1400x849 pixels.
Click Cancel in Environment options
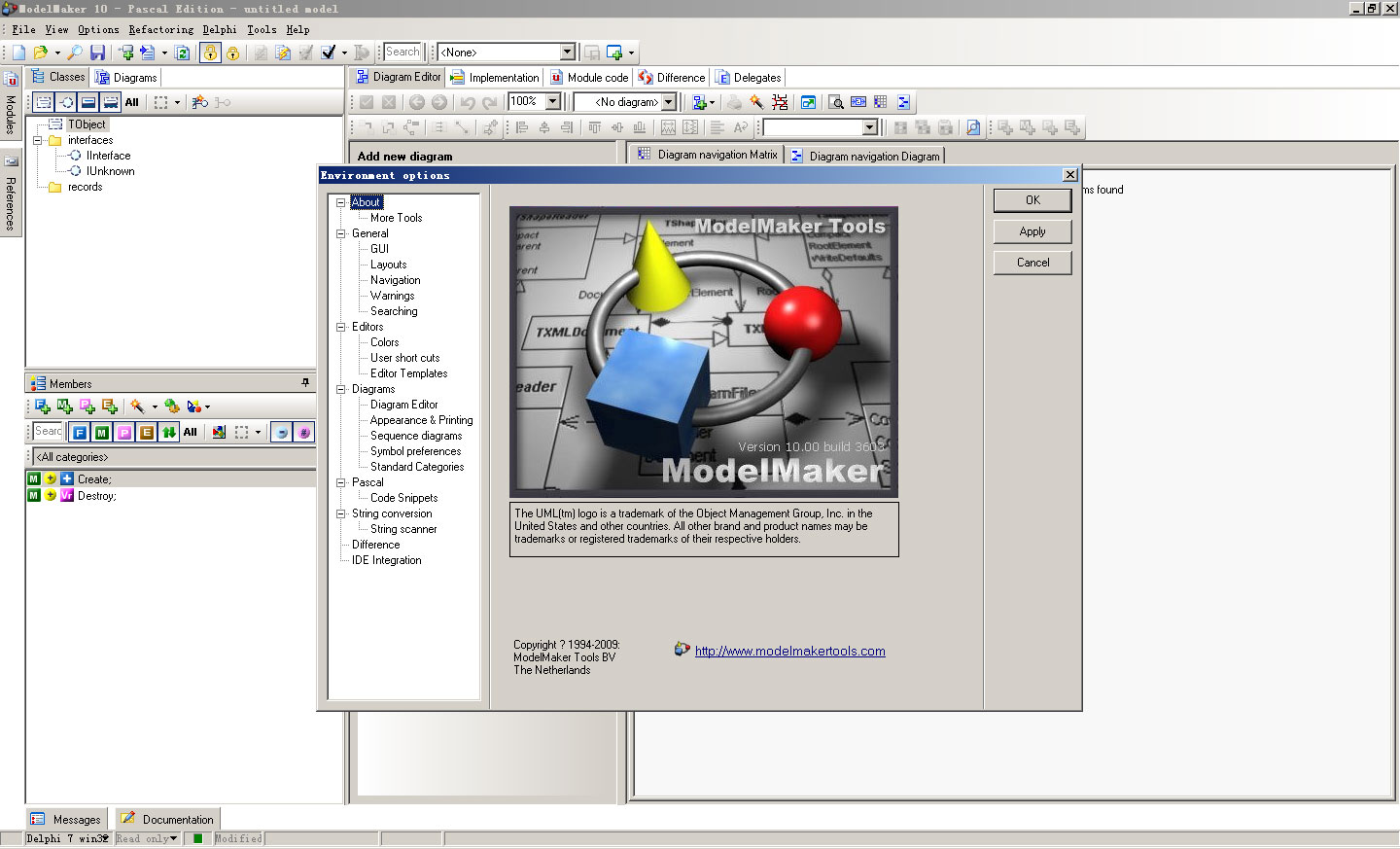1032,263
